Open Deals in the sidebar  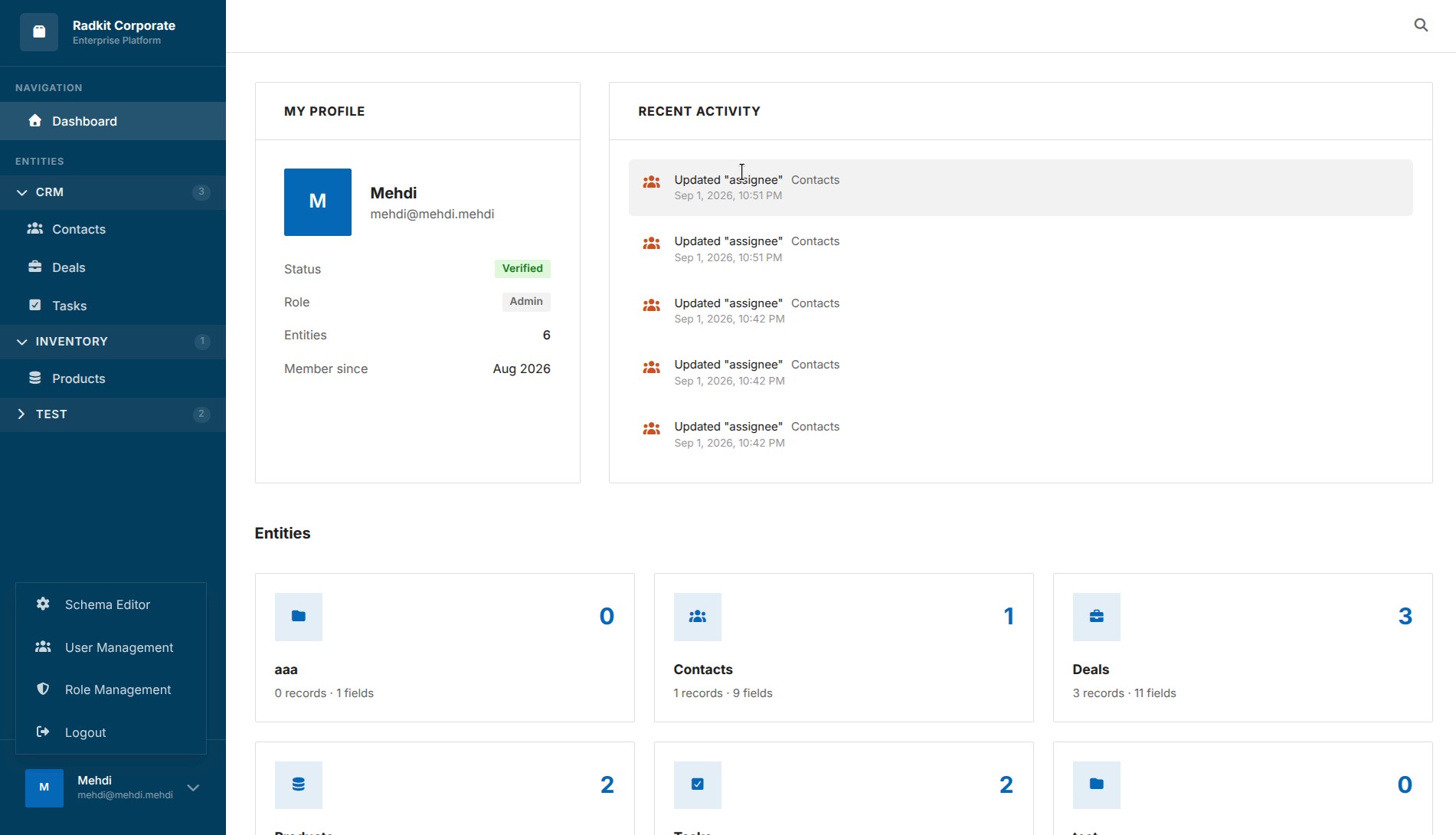pyautogui.click(x=113, y=267)
